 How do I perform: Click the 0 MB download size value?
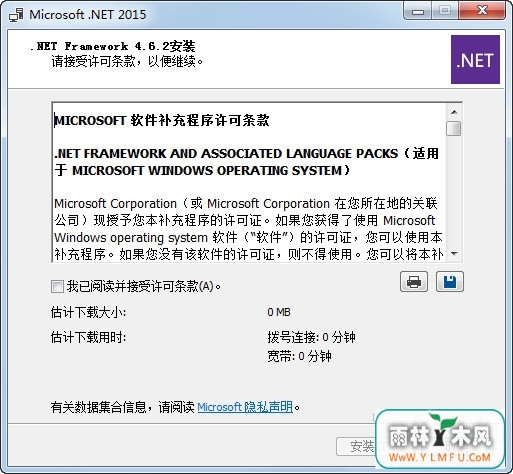(x=279, y=312)
